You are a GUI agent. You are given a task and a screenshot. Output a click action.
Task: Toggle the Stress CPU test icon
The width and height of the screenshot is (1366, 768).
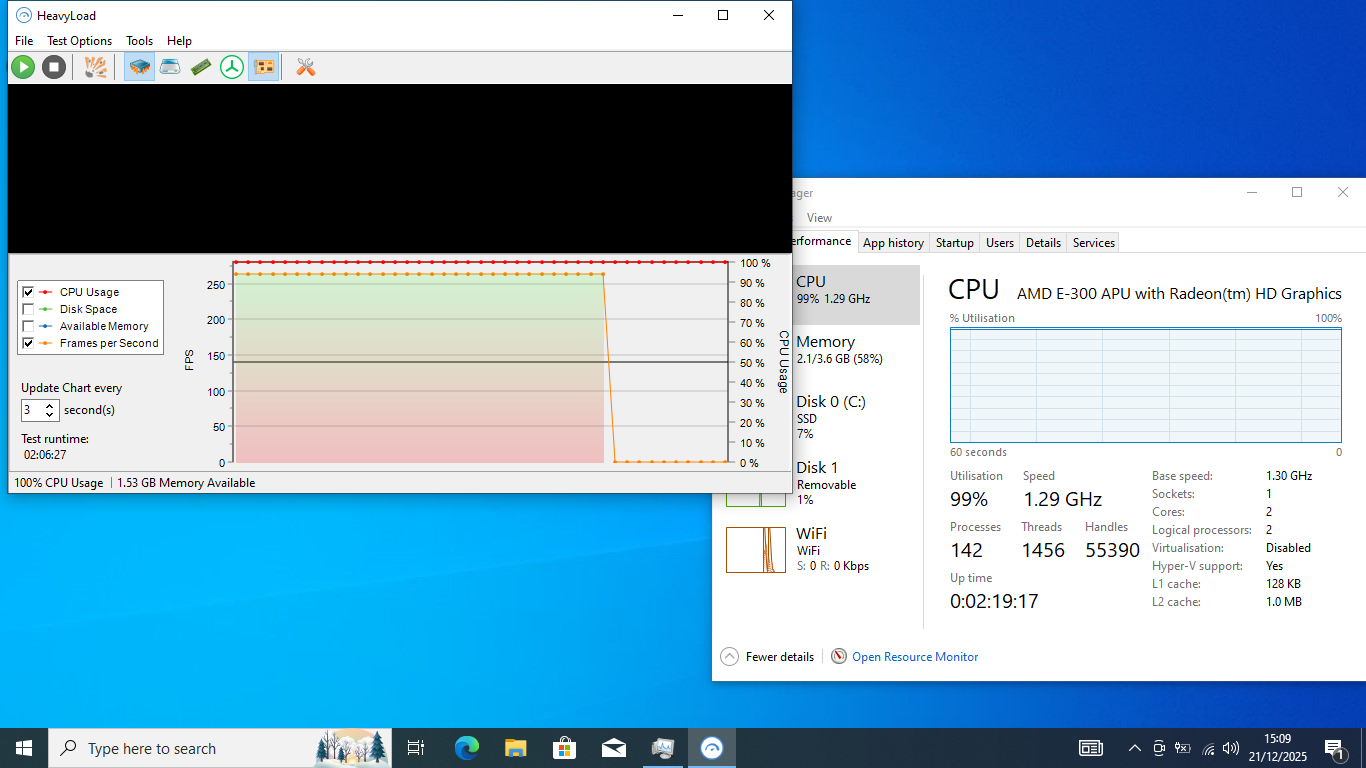coord(139,67)
